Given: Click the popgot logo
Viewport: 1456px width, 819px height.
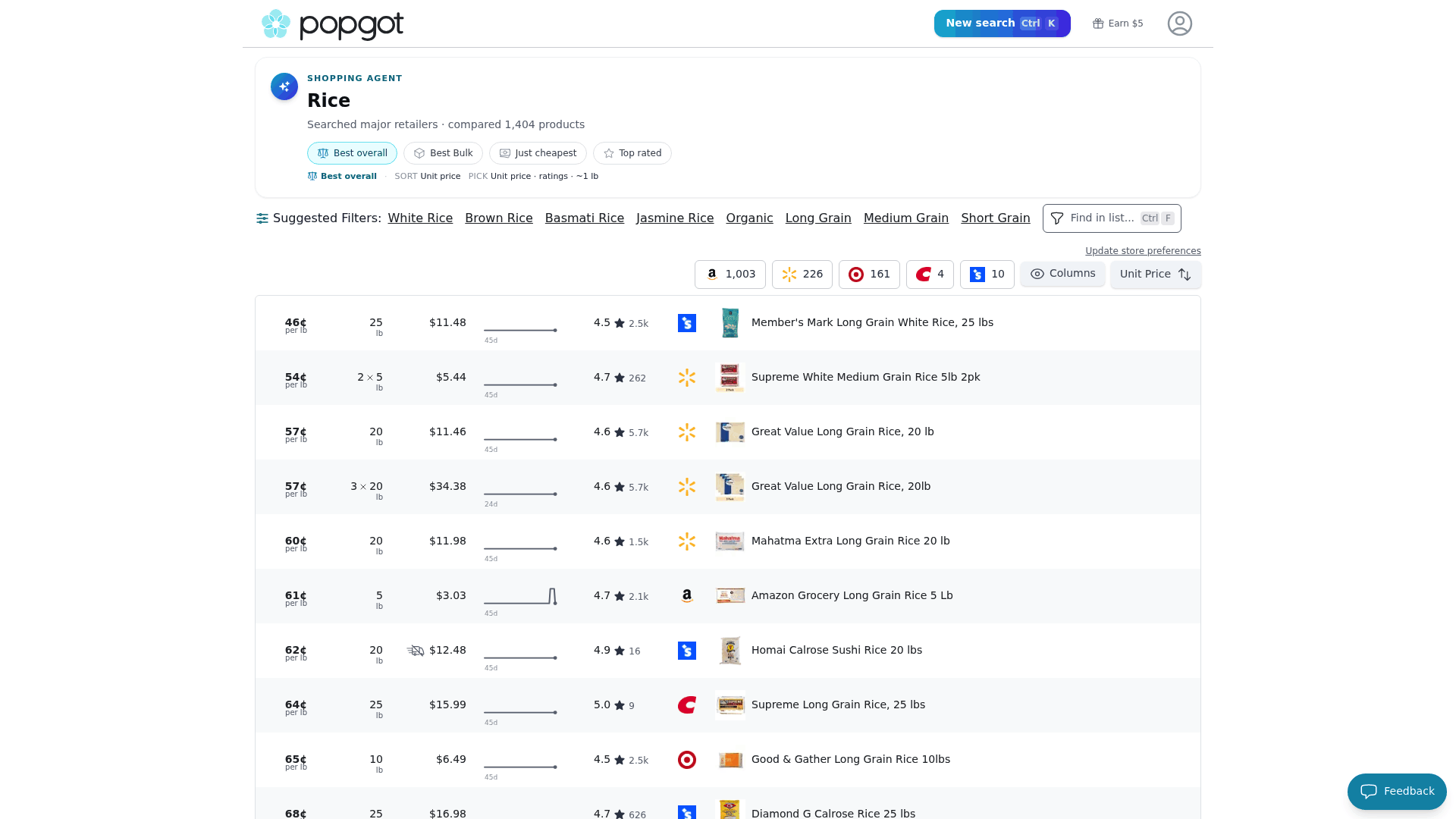Looking at the screenshot, I should (x=332, y=24).
